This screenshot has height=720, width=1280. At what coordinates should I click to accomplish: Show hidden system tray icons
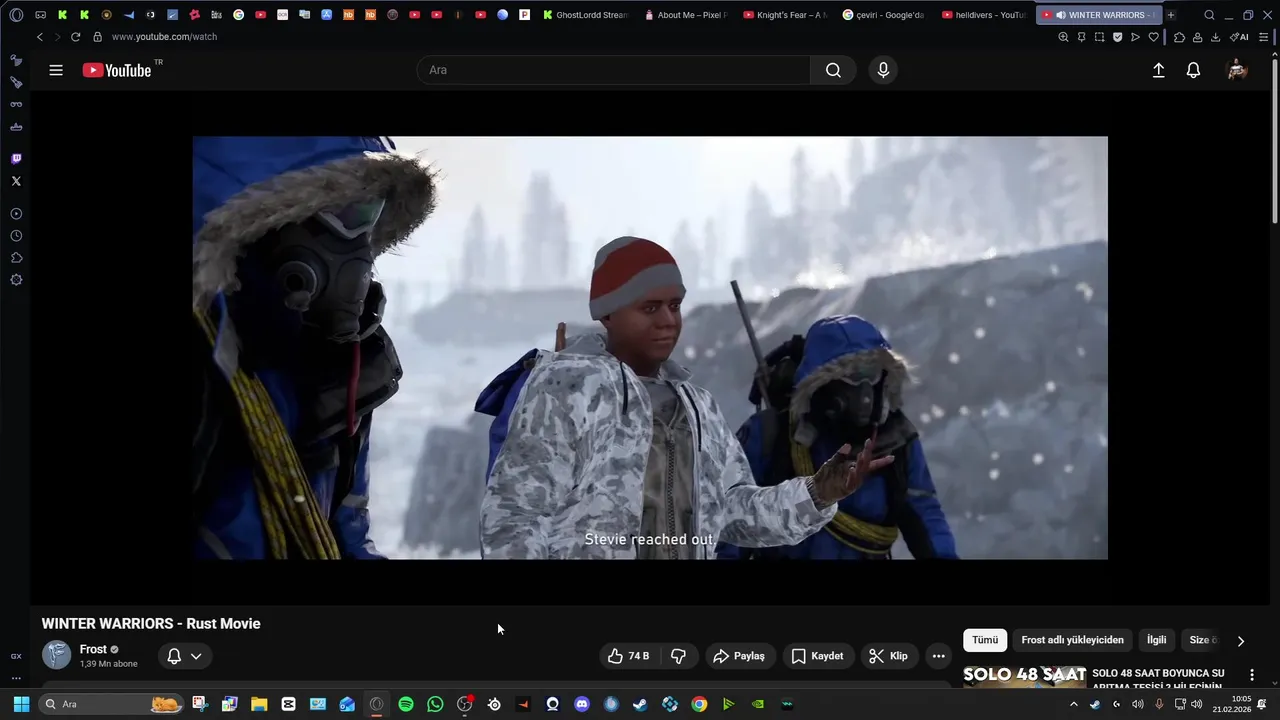click(x=1074, y=704)
